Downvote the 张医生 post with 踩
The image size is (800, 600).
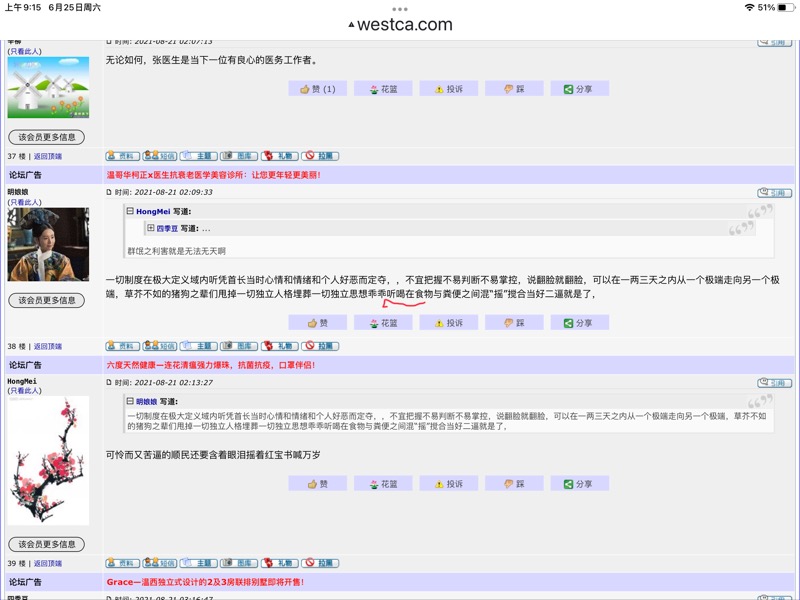[514, 89]
